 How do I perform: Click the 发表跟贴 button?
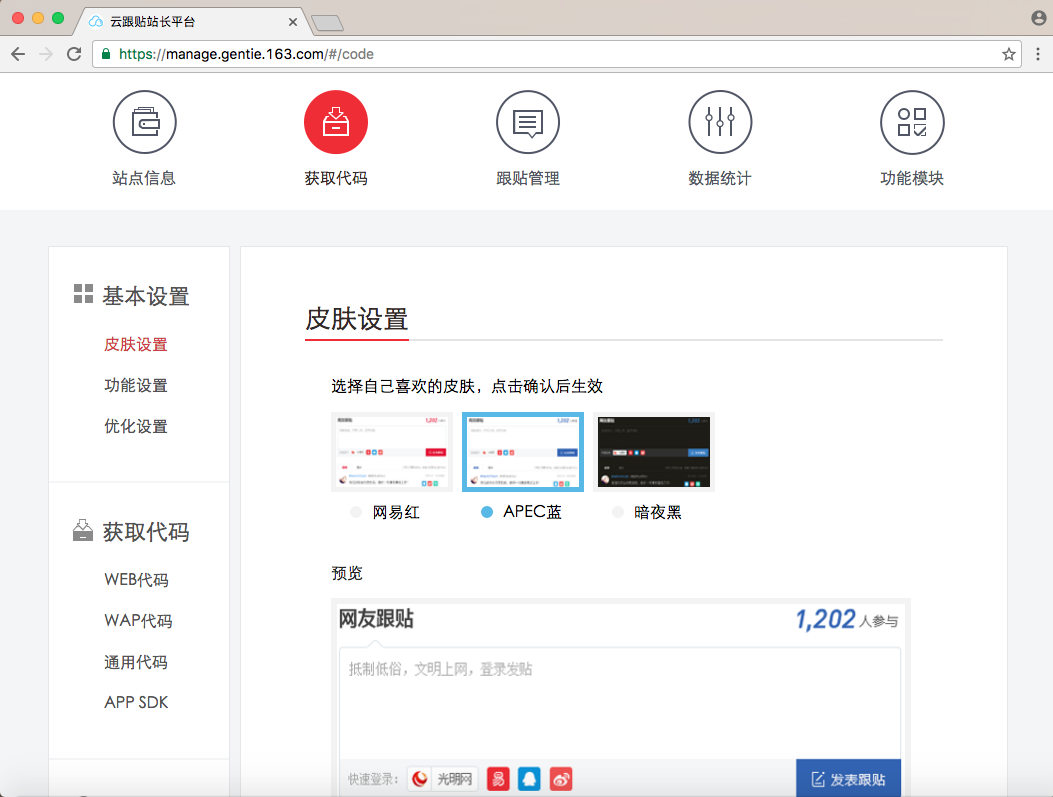[x=848, y=779]
